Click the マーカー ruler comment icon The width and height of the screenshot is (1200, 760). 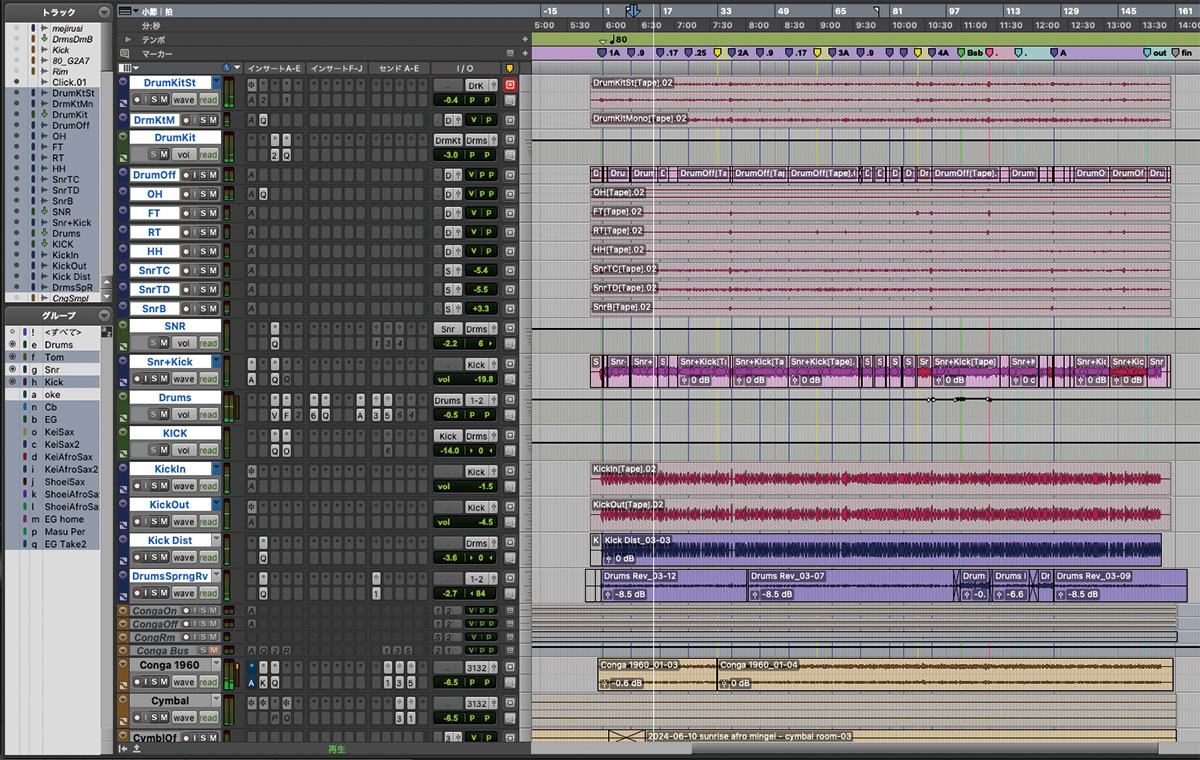[x=126, y=53]
